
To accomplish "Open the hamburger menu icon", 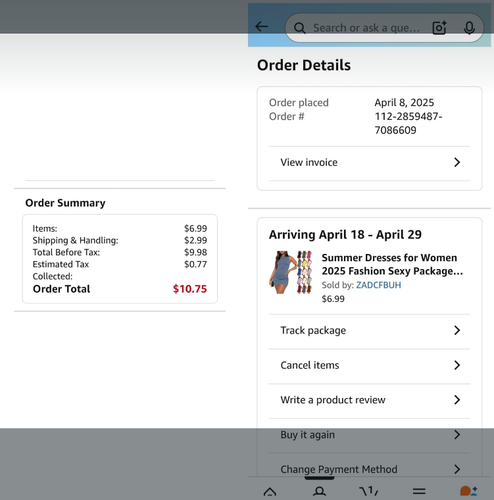I will pos(419,491).
